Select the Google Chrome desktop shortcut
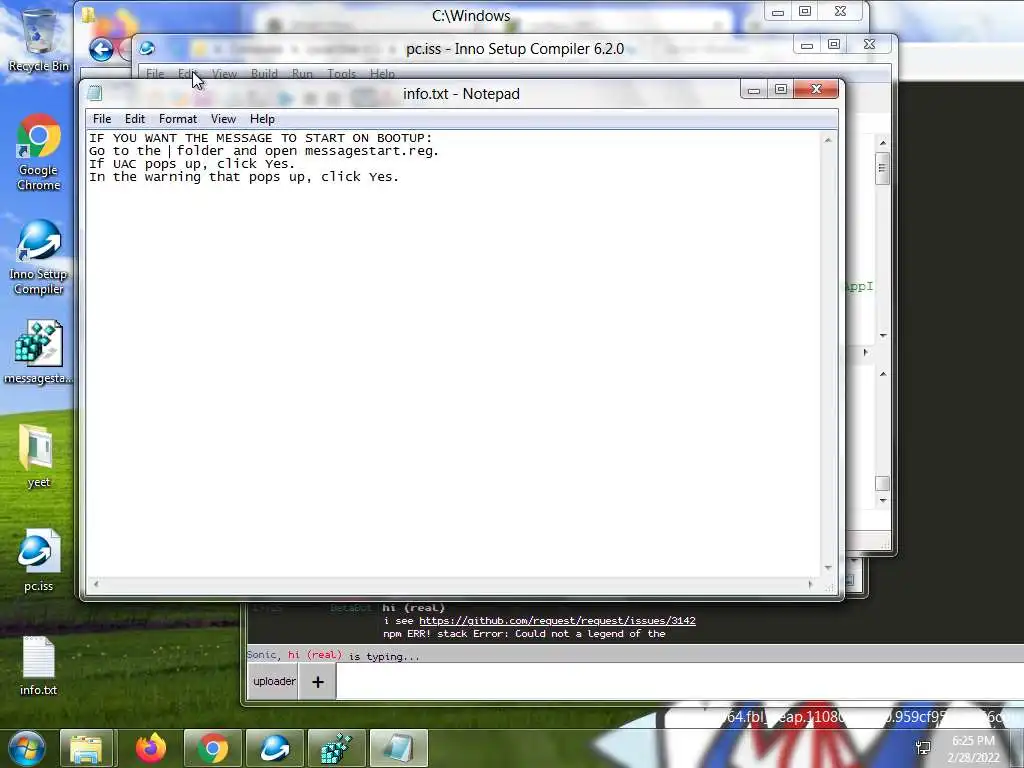1024x768 pixels. (x=39, y=152)
